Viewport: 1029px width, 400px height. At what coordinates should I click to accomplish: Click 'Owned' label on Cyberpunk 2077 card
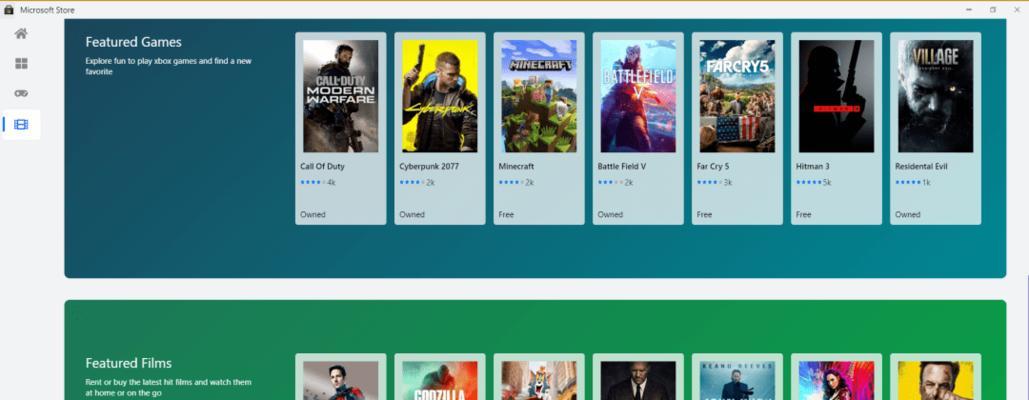[412, 214]
